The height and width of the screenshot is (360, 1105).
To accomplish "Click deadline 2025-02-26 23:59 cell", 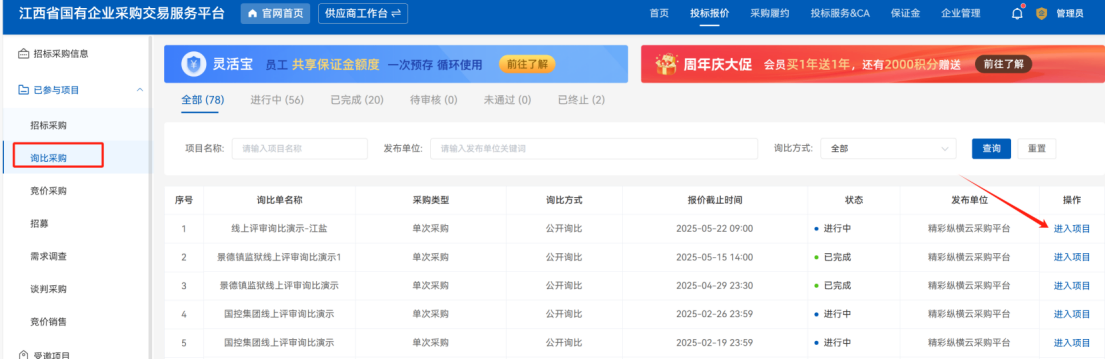I will (x=715, y=314).
